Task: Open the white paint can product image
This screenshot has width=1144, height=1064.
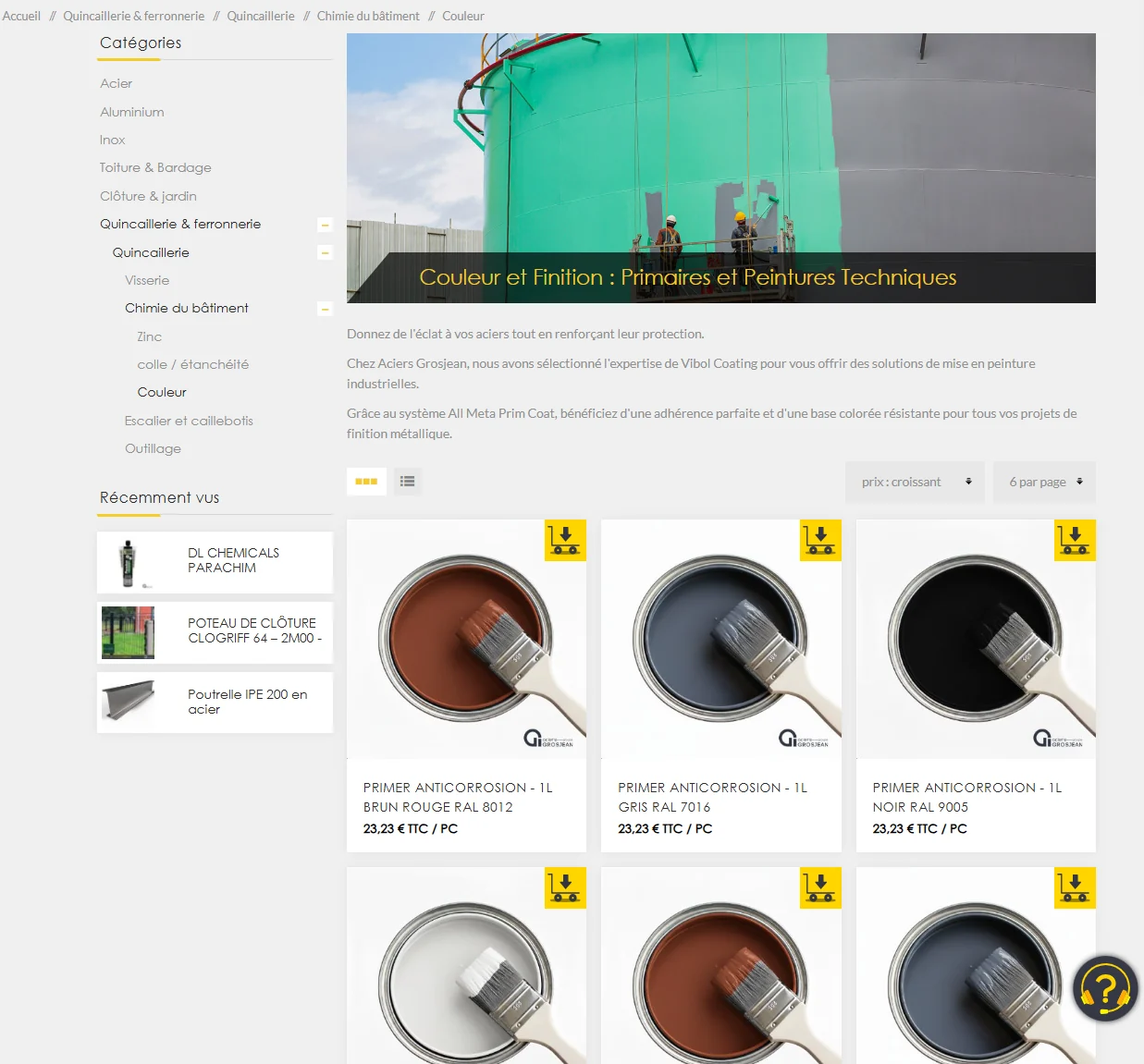Action: [x=467, y=966]
